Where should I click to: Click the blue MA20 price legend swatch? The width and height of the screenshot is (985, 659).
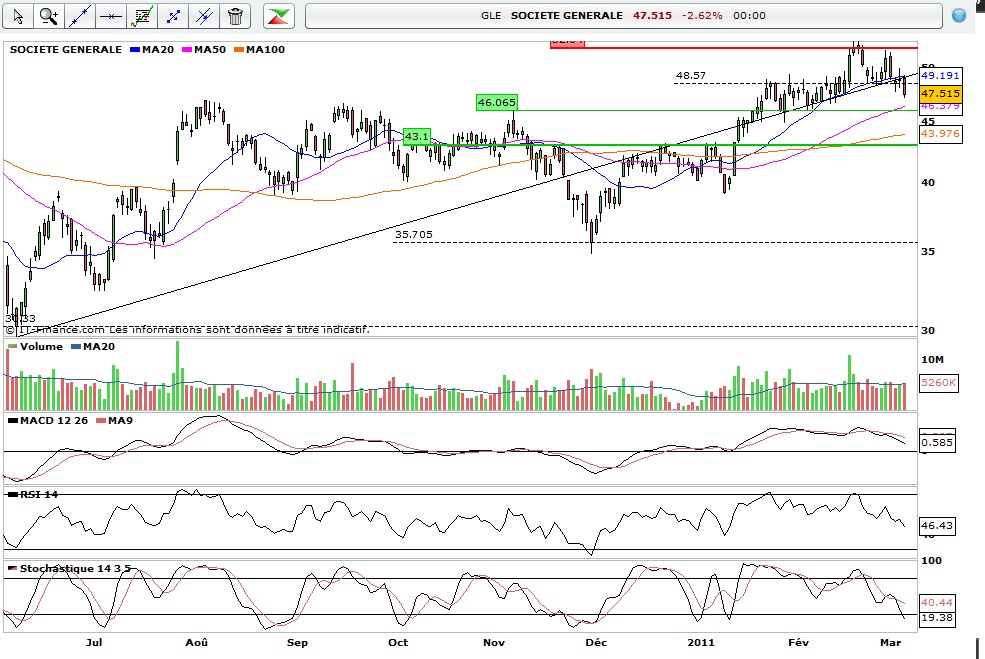click(x=134, y=50)
